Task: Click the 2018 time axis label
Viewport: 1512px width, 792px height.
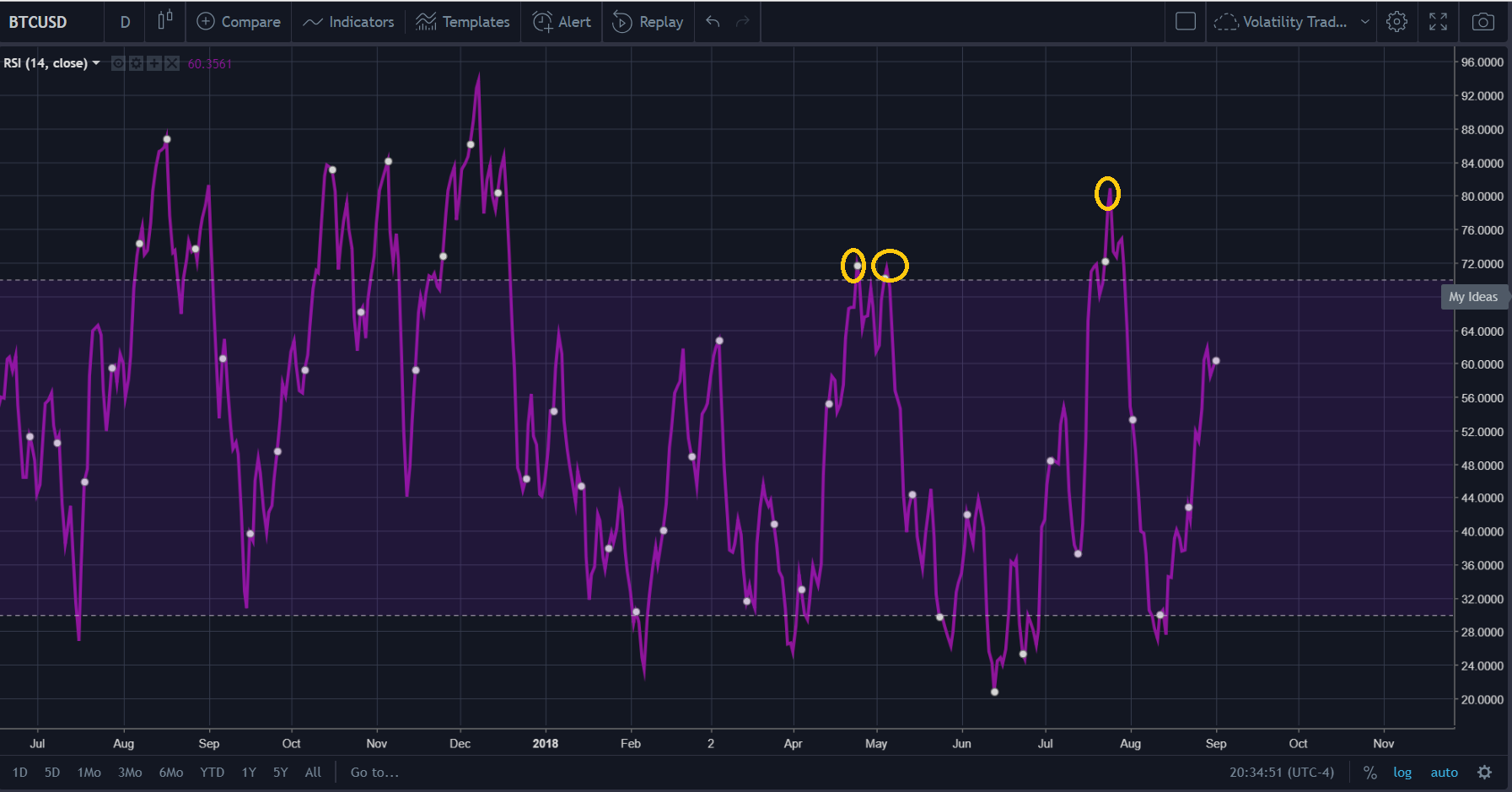Action: tap(546, 744)
